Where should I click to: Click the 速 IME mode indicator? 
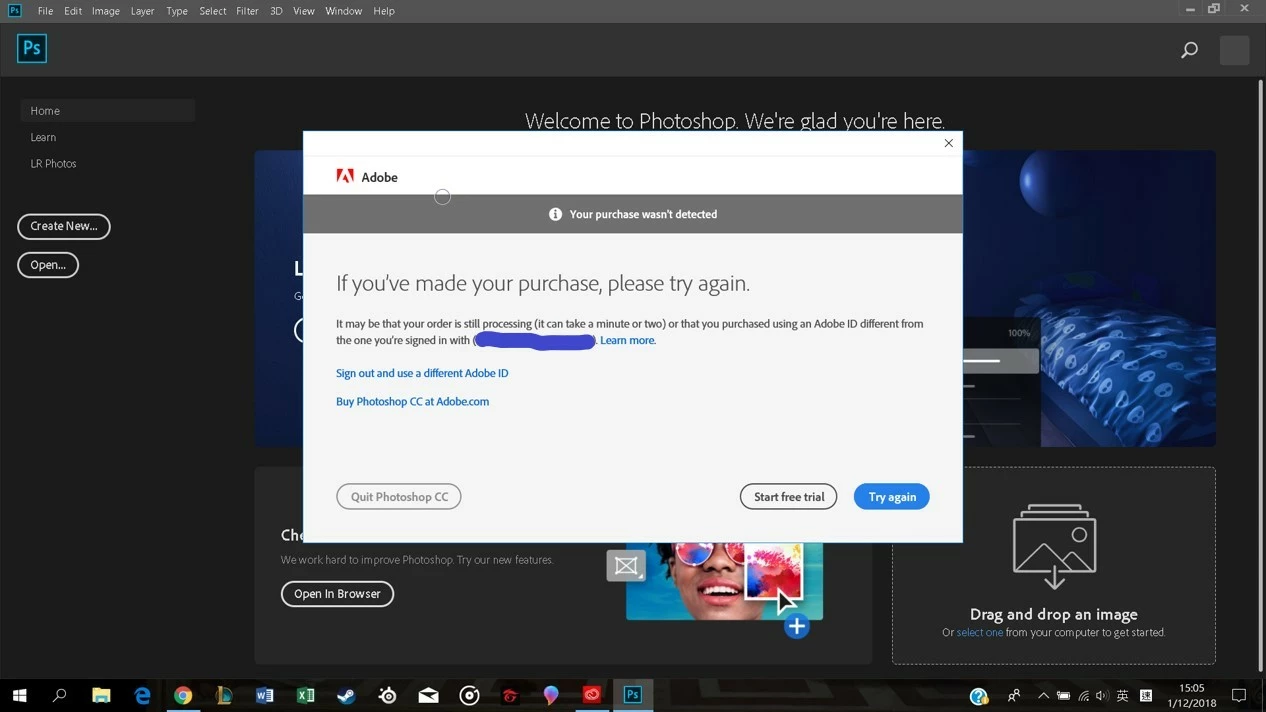tap(1146, 696)
